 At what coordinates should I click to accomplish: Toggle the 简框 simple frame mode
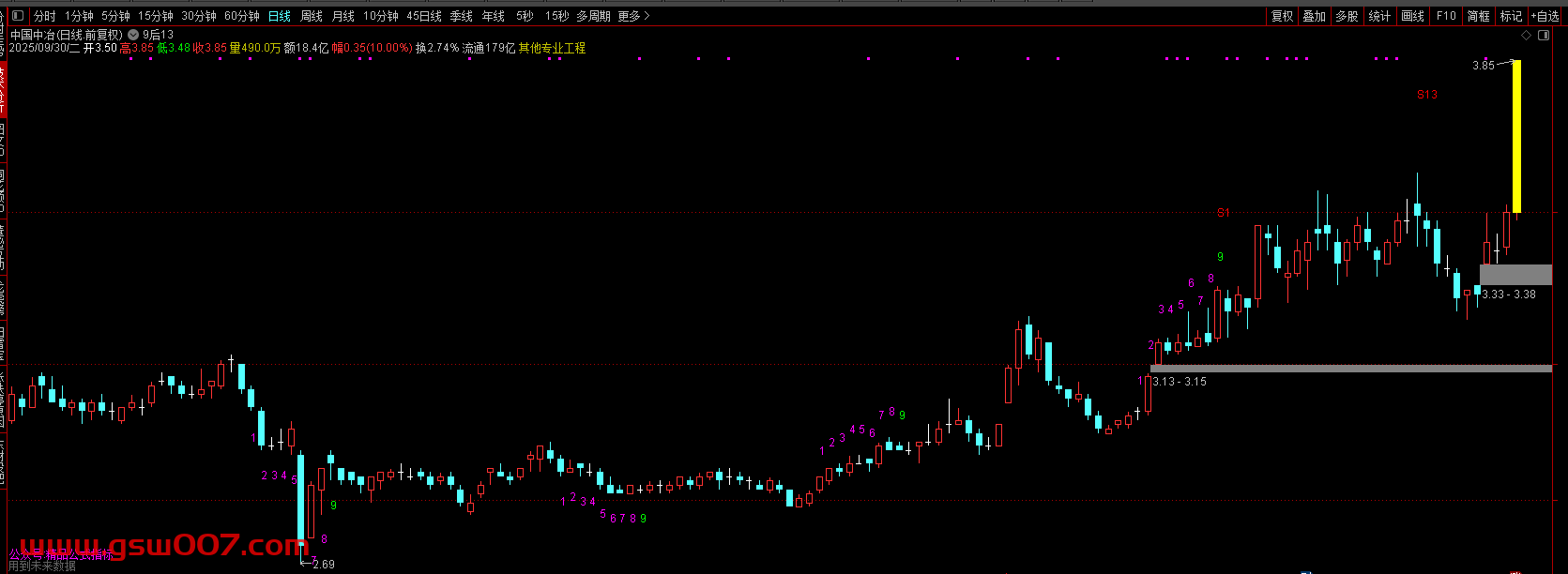coord(1478,16)
